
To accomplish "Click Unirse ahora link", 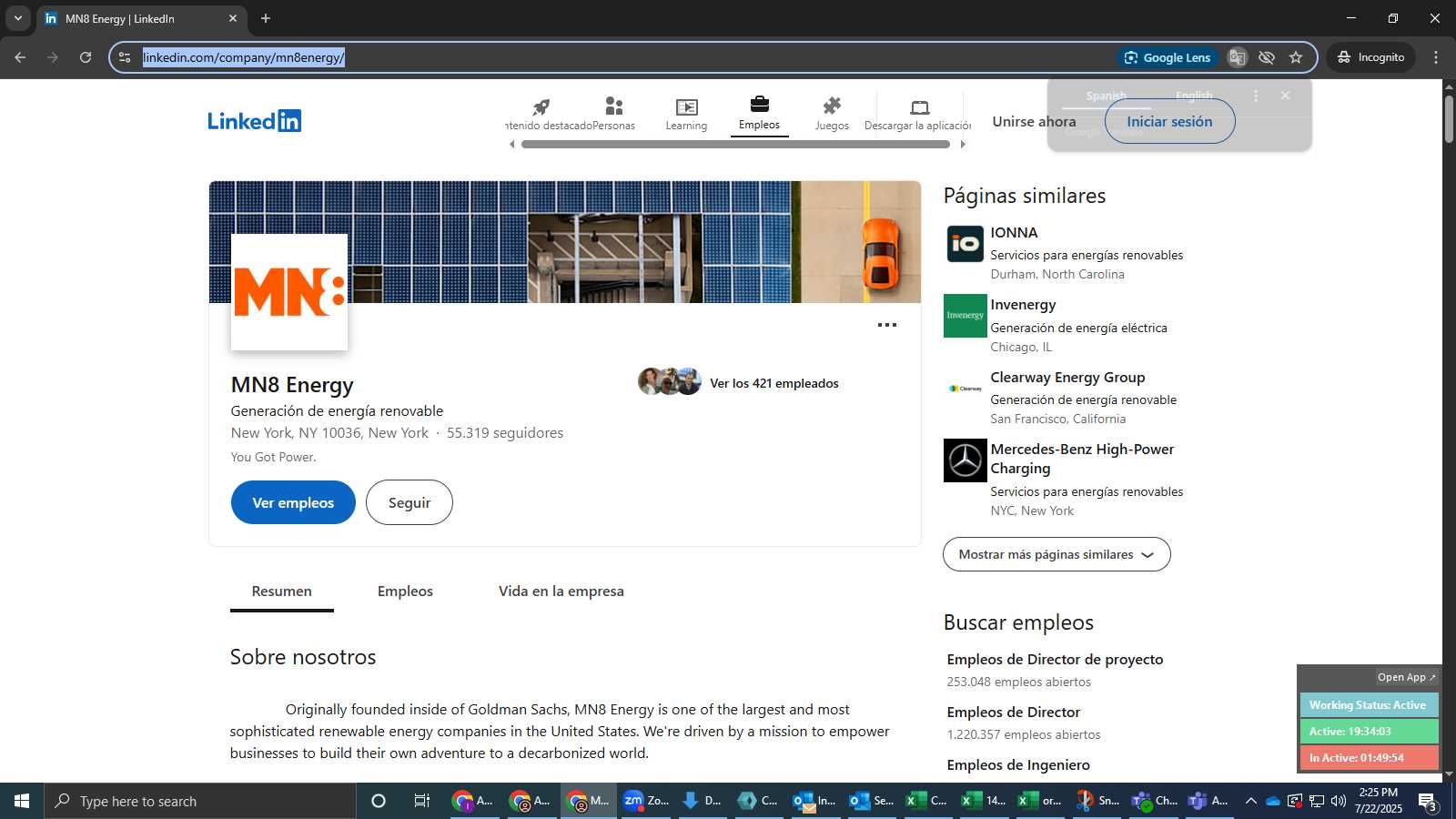I will point(1034,121).
